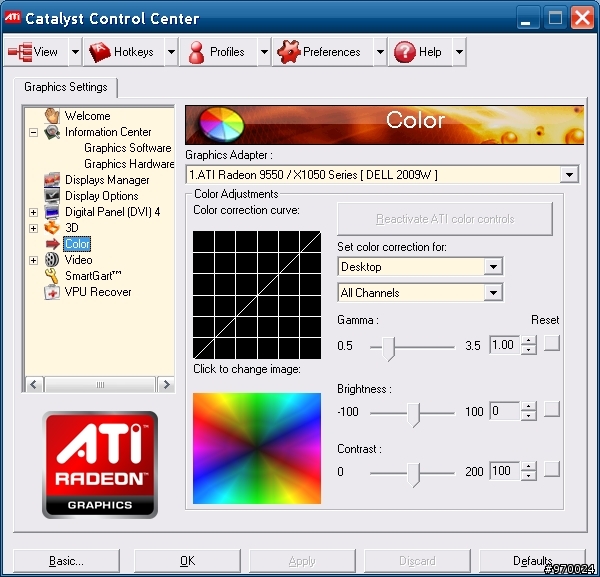Increase Gamma with the up spinner
The width and height of the screenshot is (600, 577).
coord(528,340)
